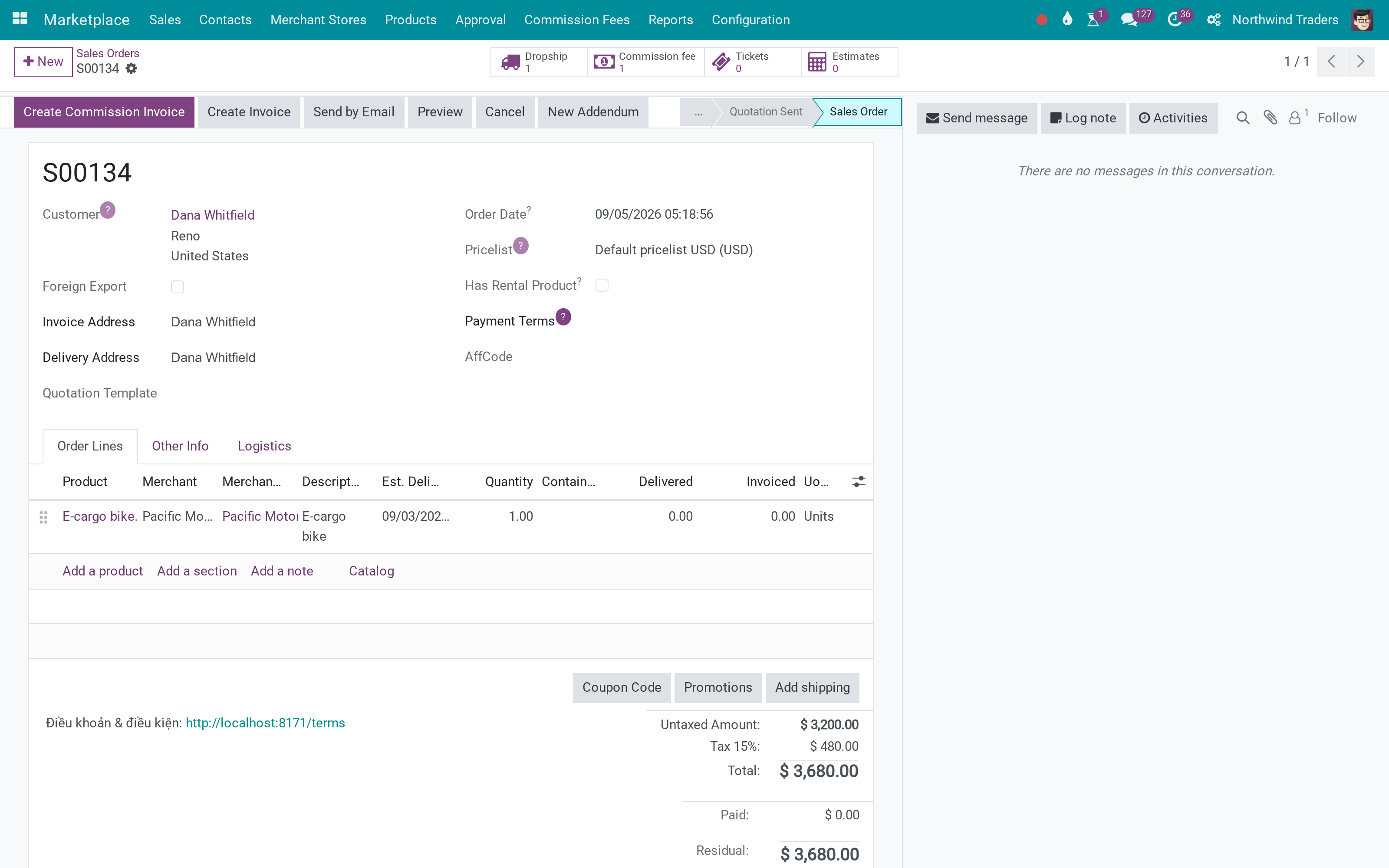1389x868 pixels.
Task: Click the Activities button
Action: tap(1173, 118)
